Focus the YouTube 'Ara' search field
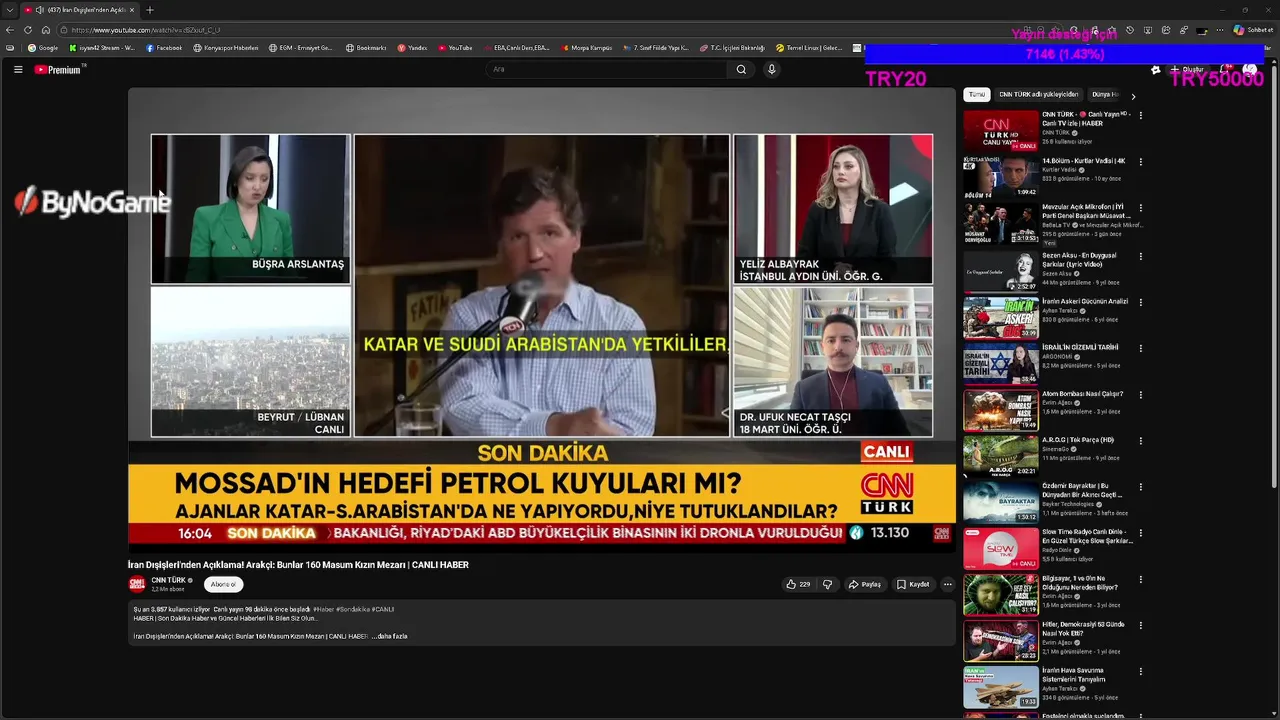The height and width of the screenshot is (720, 1280). point(606,70)
